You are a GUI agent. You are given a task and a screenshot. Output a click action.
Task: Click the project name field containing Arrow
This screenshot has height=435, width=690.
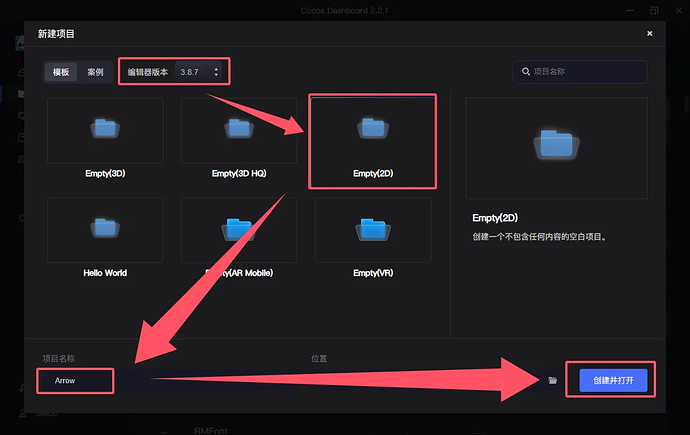coord(75,380)
